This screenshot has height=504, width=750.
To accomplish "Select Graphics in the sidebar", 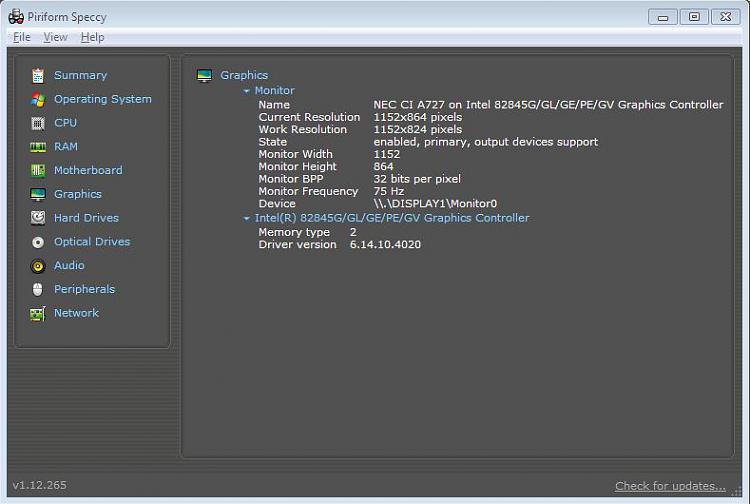I will pyautogui.click(x=77, y=194).
